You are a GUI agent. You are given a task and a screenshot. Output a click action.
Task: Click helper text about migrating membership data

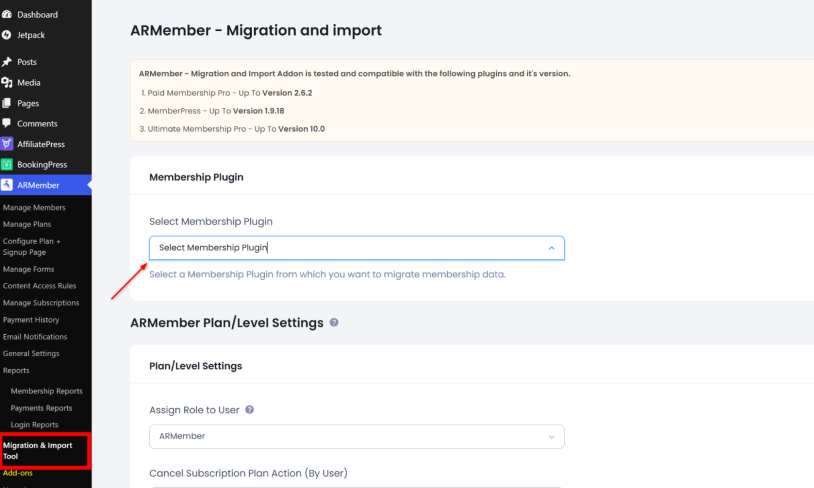tap(328, 274)
